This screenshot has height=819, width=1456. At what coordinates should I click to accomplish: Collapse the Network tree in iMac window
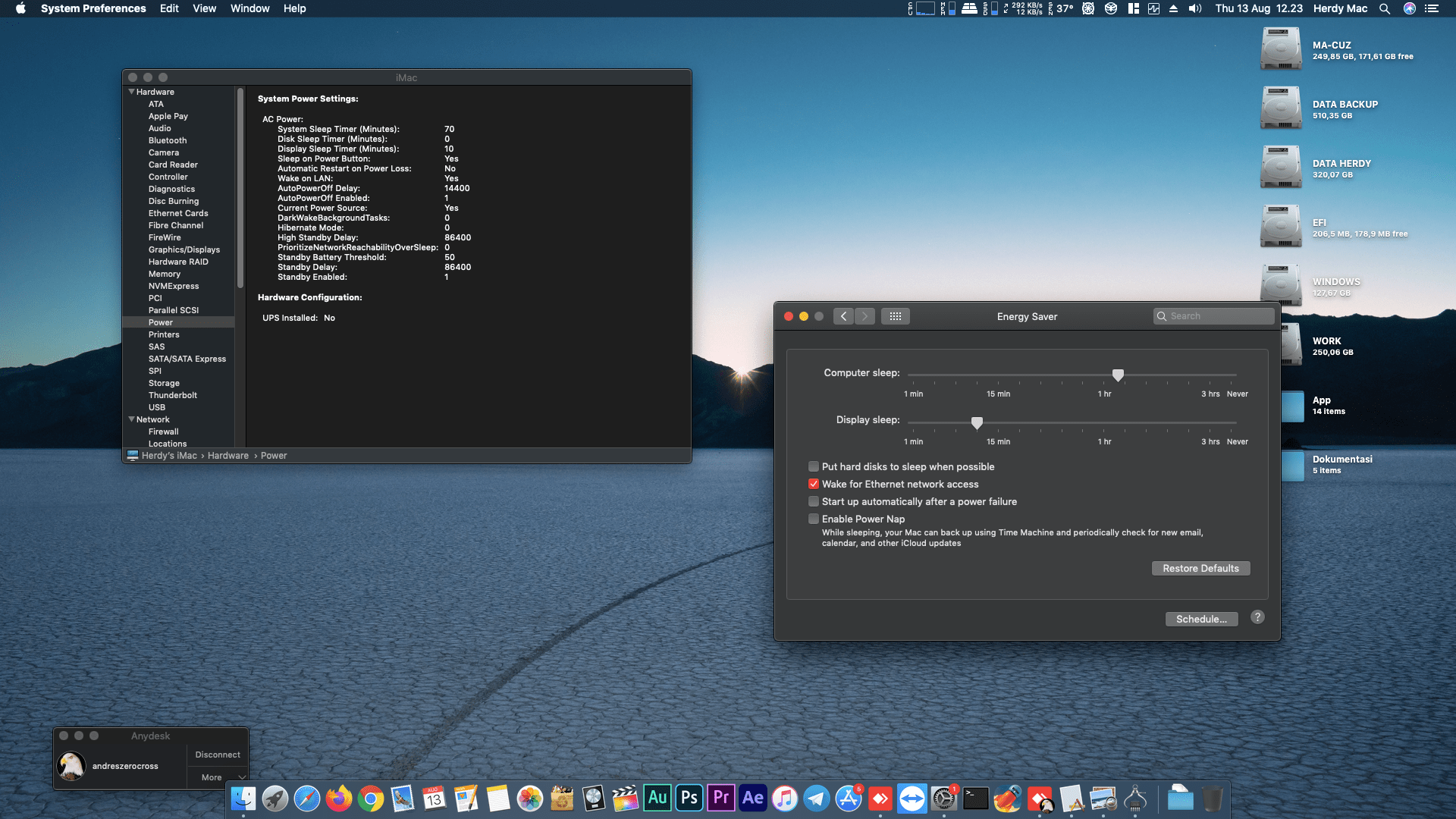pos(131,419)
